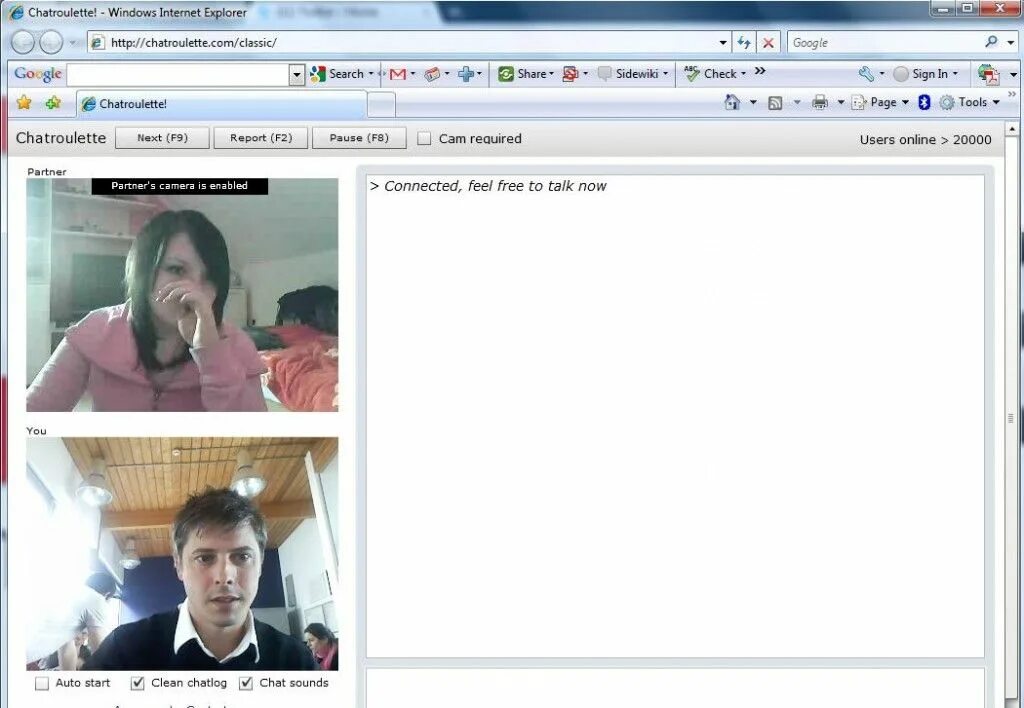Image resolution: width=1024 pixels, height=708 pixels.
Task: Click the chat message input box
Action: [675, 688]
